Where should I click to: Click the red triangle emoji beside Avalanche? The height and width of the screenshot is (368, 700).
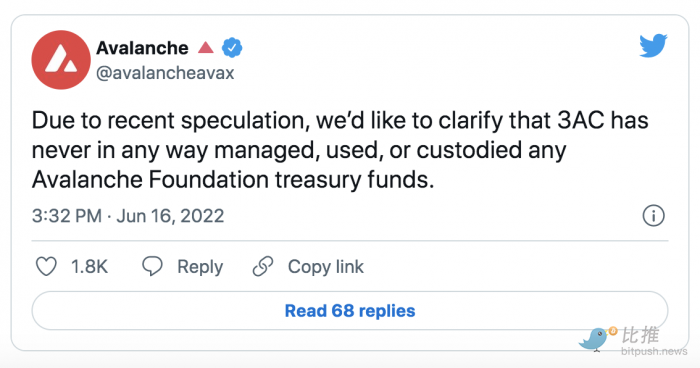tap(206, 47)
